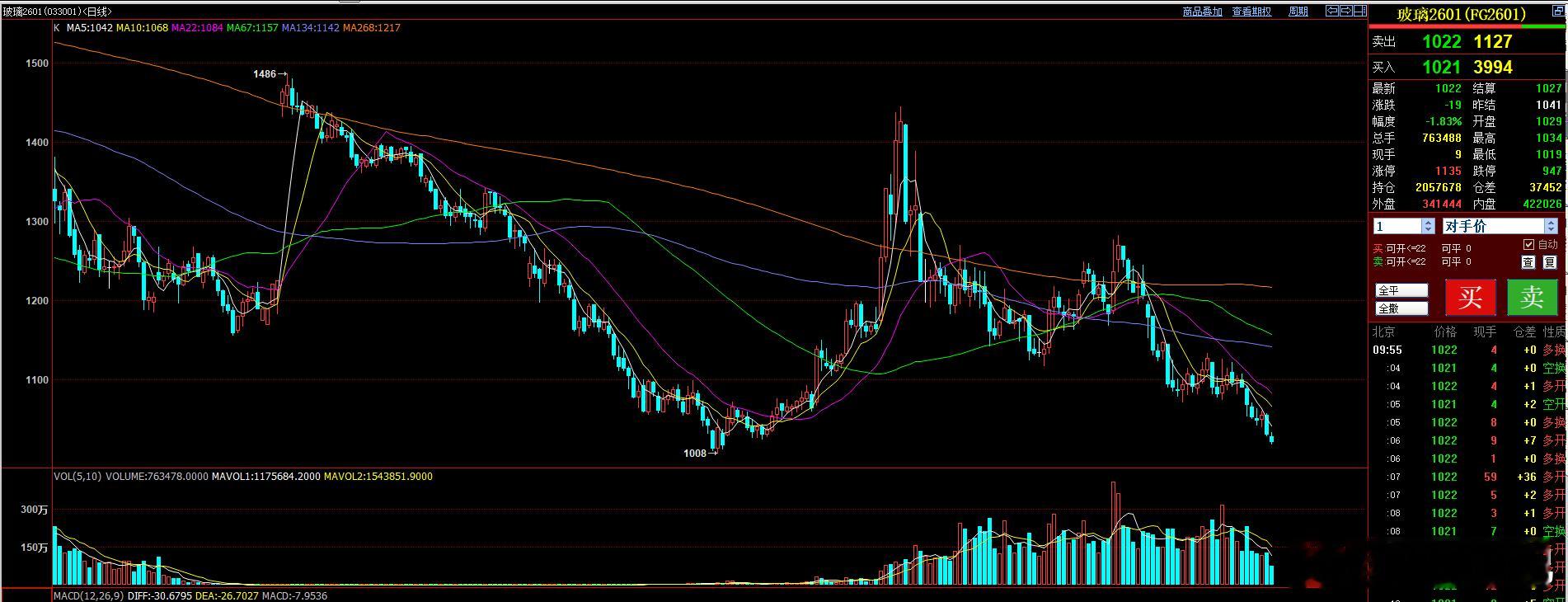The image size is (1568, 602).
Task: Click the 仓差 value 37452
Action: click(x=1545, y=187)
